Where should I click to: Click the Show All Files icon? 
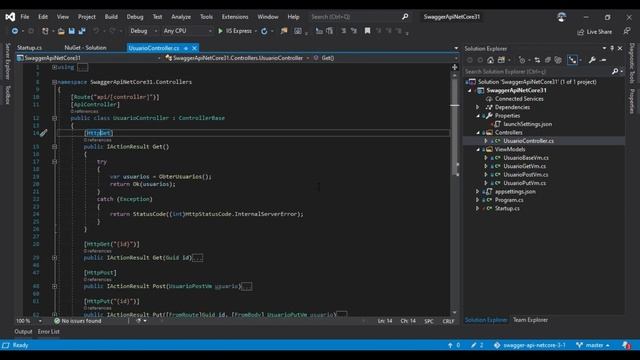pyautogui.click(x=558, y=60)
